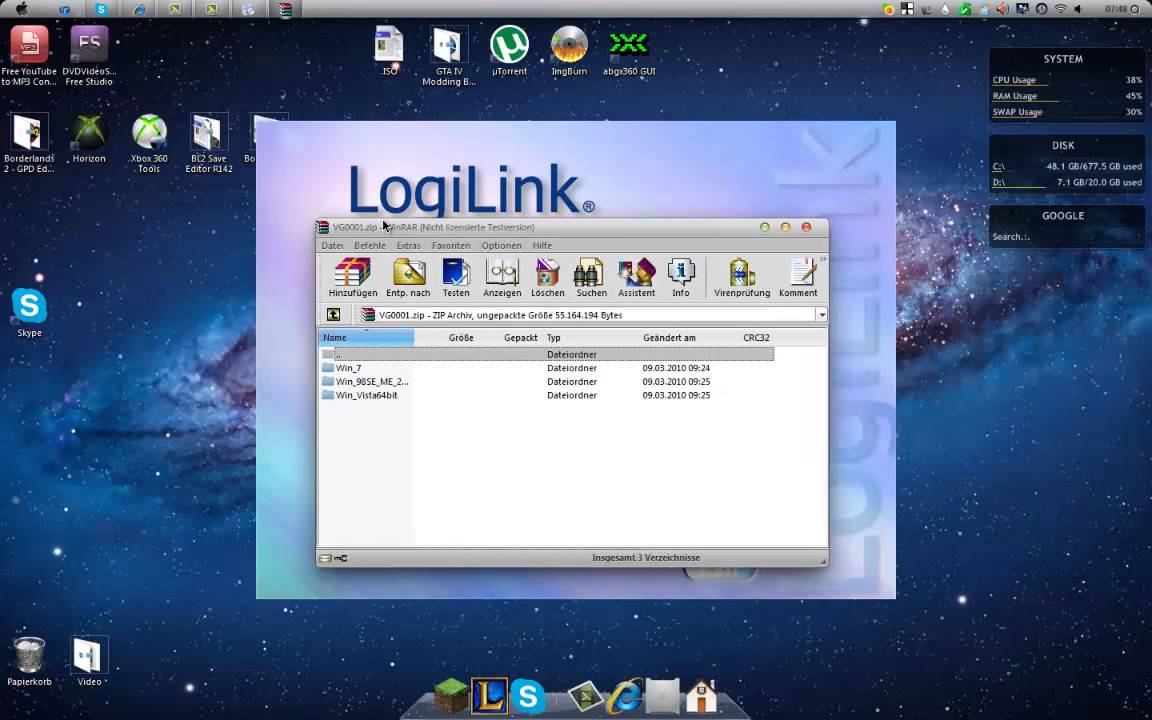Sort by the Name column header
The image size is (1152, 720).
(x=367, y=338)
